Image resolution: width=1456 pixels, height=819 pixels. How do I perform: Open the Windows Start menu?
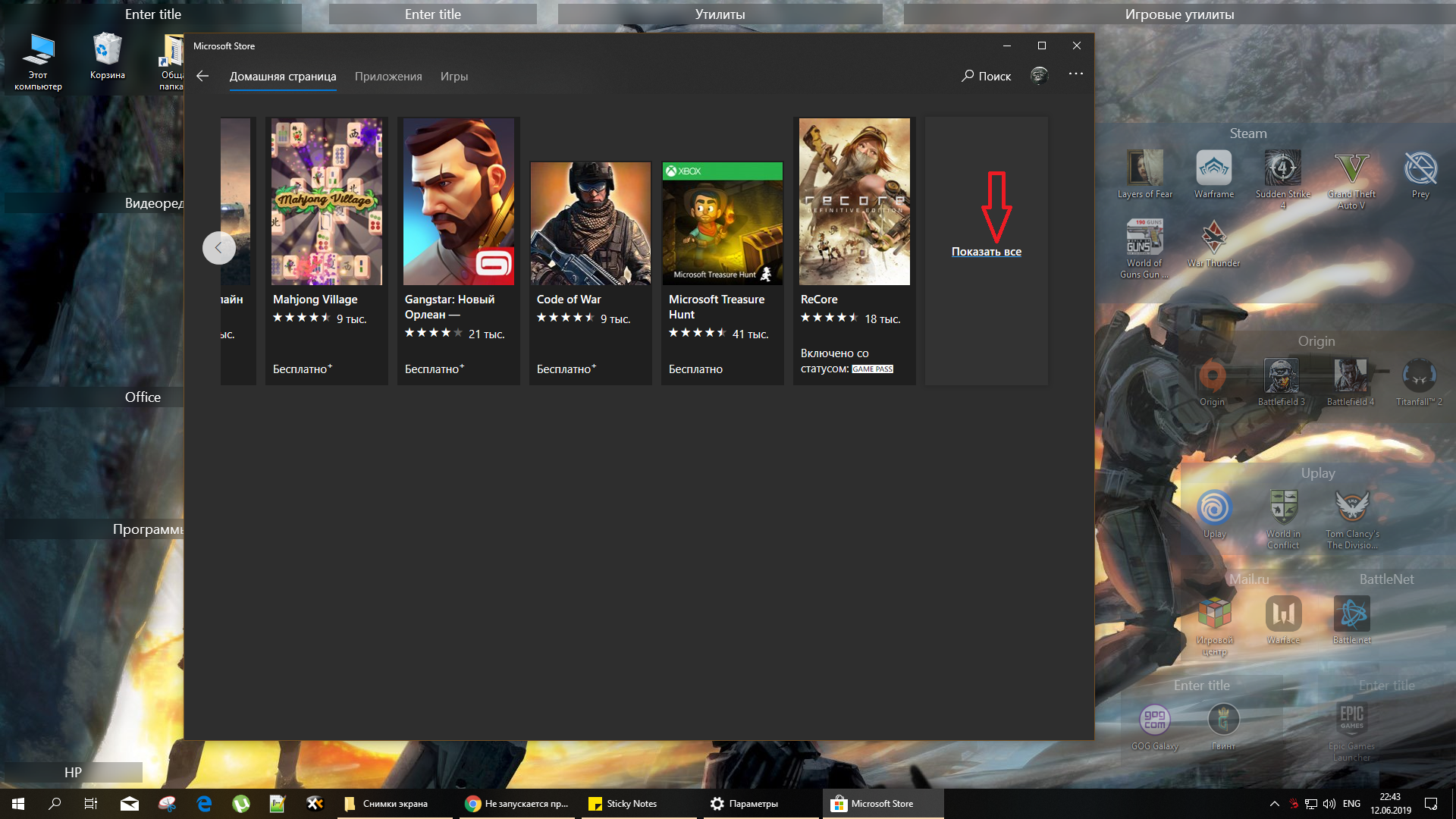coord(18,804)
